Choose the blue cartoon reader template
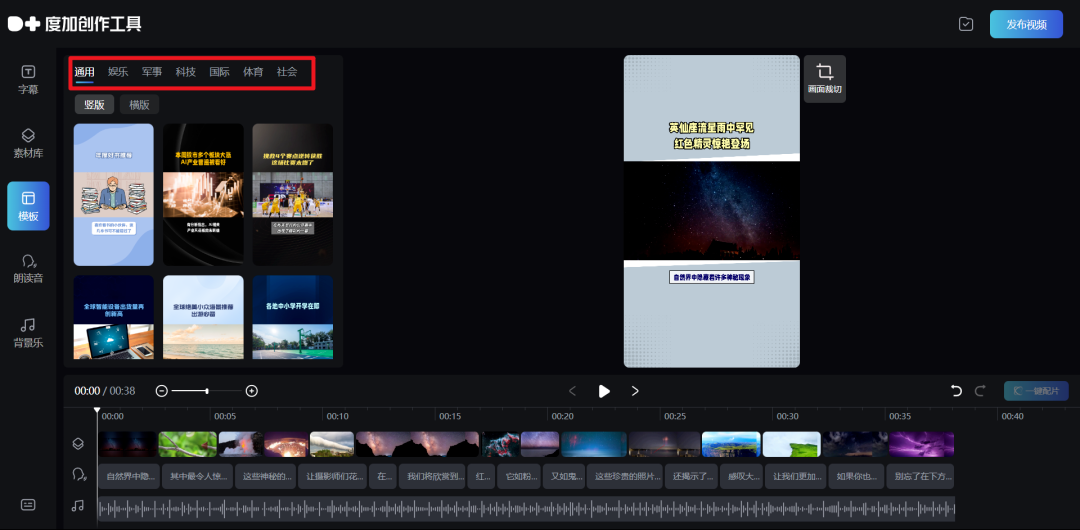Screen dimensions: 1080x530 point(114,194)
